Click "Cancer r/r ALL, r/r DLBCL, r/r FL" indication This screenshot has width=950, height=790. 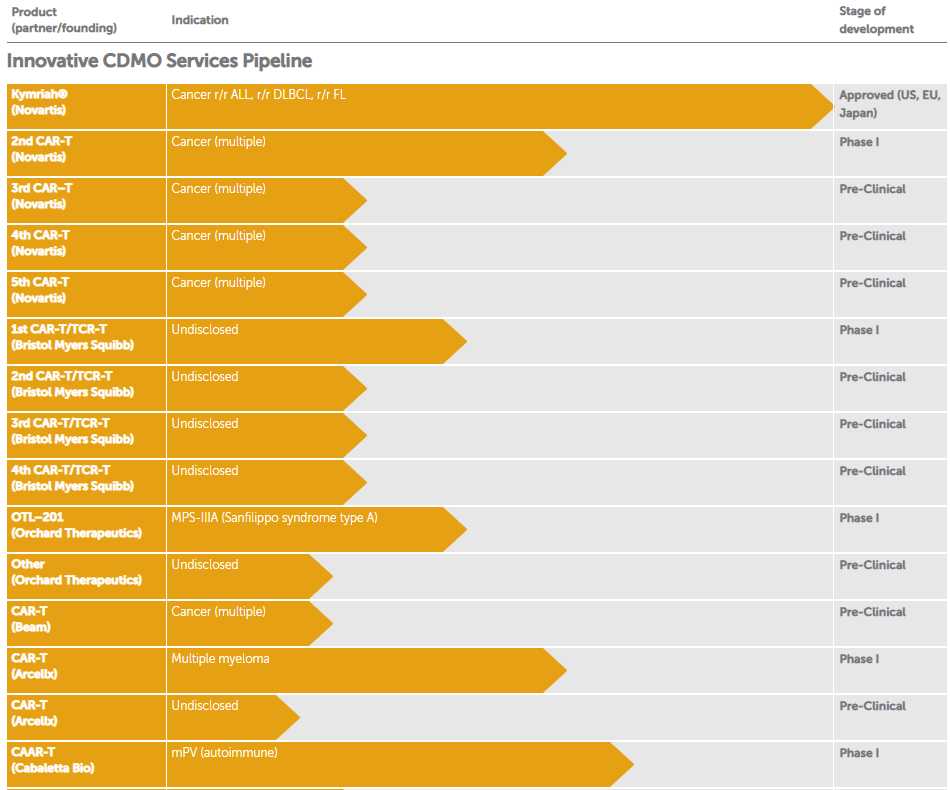[259, 95]
